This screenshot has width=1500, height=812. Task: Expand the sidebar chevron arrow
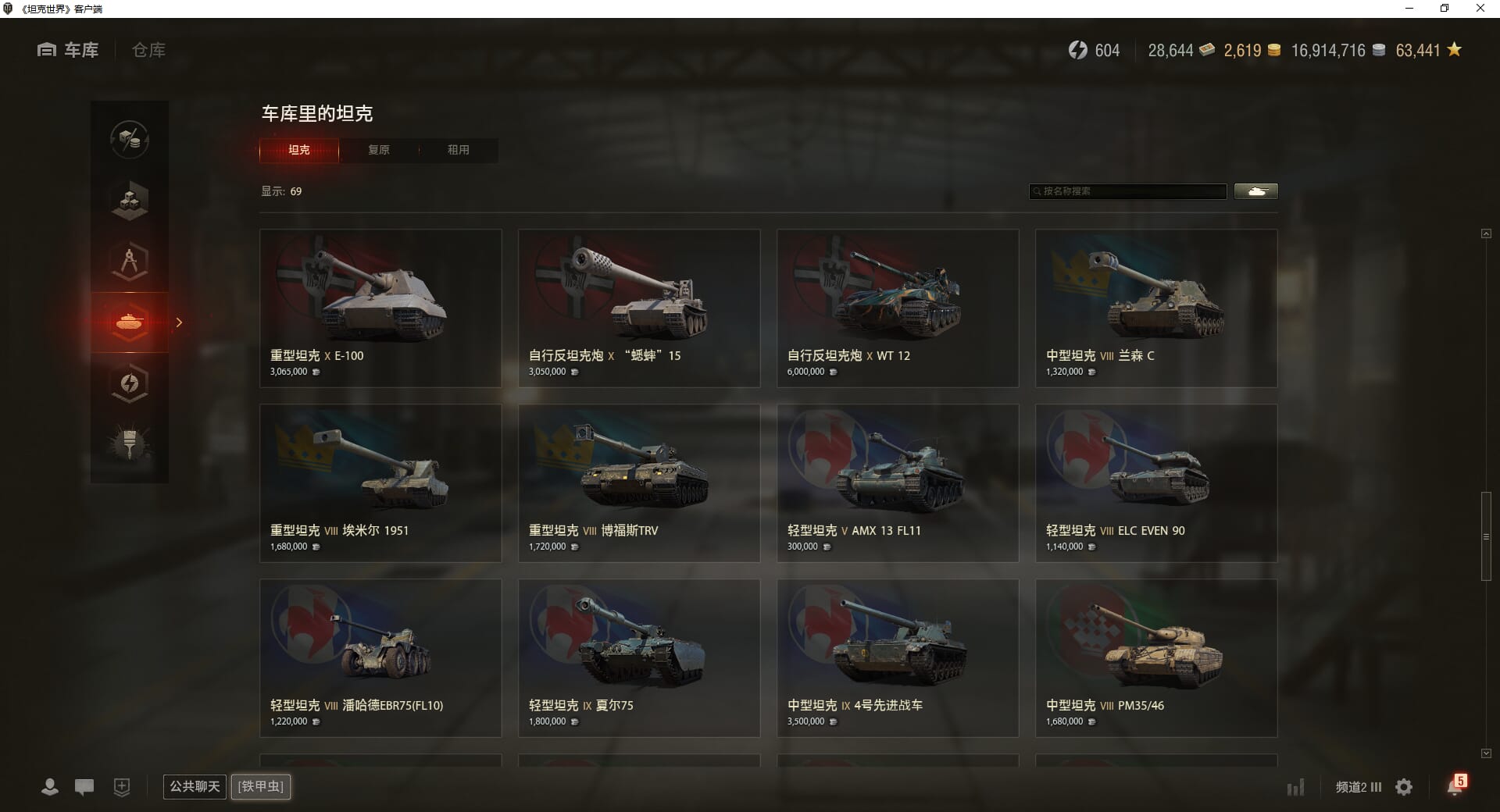(179, 322)
